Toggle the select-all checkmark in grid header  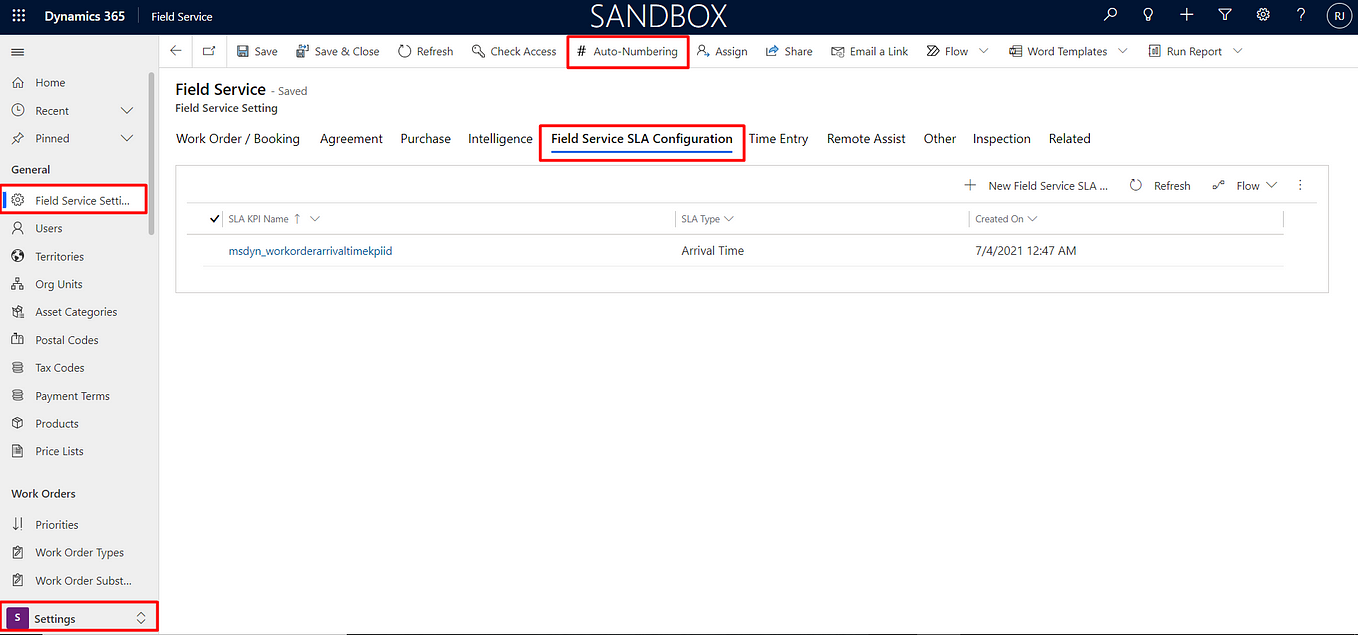pyautogui.click(x=215, y=218)
